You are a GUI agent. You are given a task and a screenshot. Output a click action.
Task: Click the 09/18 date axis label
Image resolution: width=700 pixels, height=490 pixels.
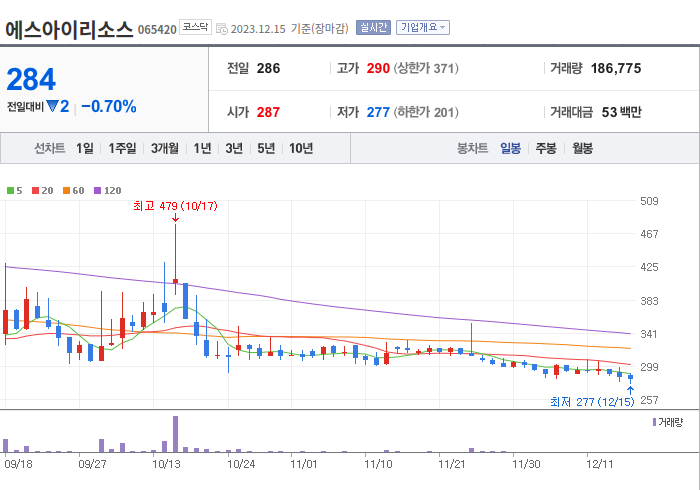click(18, 464)
